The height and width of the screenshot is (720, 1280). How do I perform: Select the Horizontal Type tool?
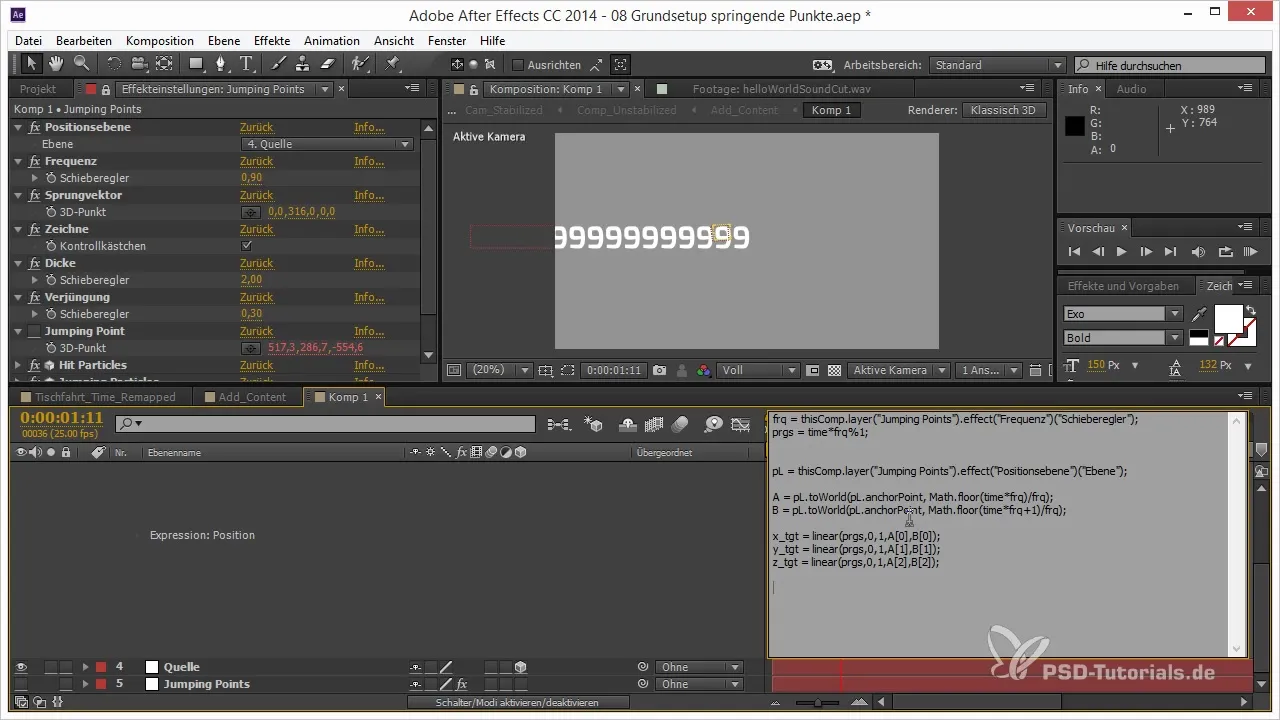[x=247, y=64]
